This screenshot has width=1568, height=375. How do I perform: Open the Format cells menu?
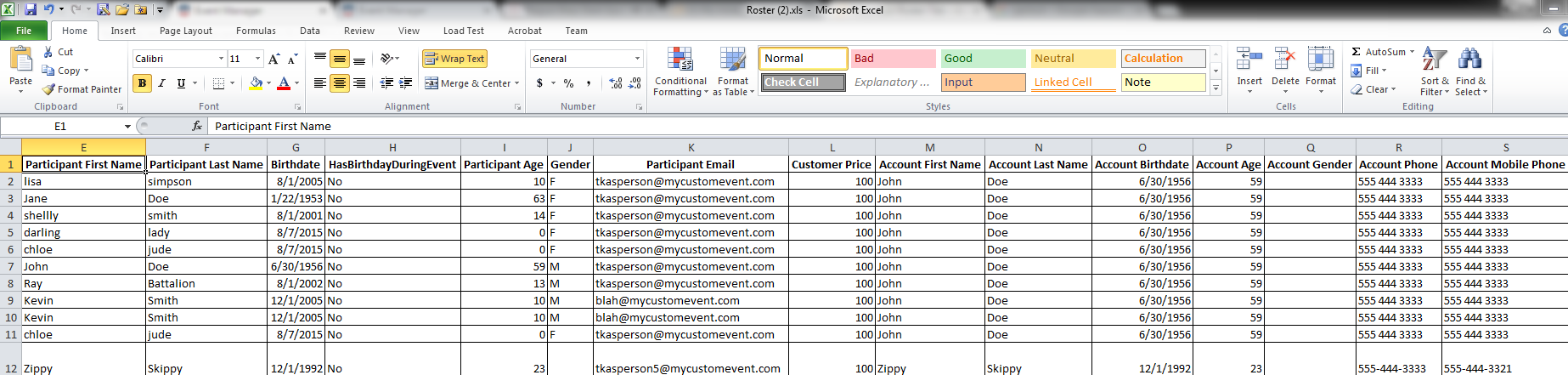[1321, 71]
